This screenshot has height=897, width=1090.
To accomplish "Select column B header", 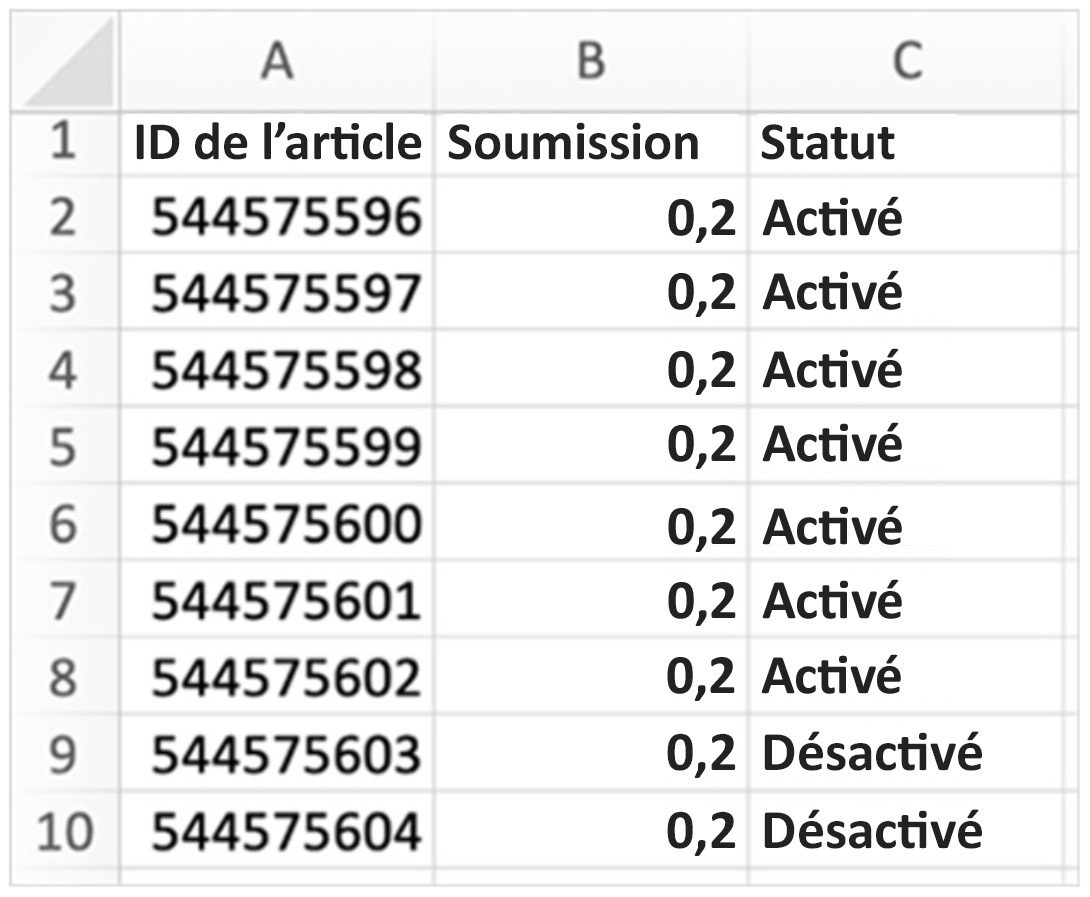I will tap(591, 62).
